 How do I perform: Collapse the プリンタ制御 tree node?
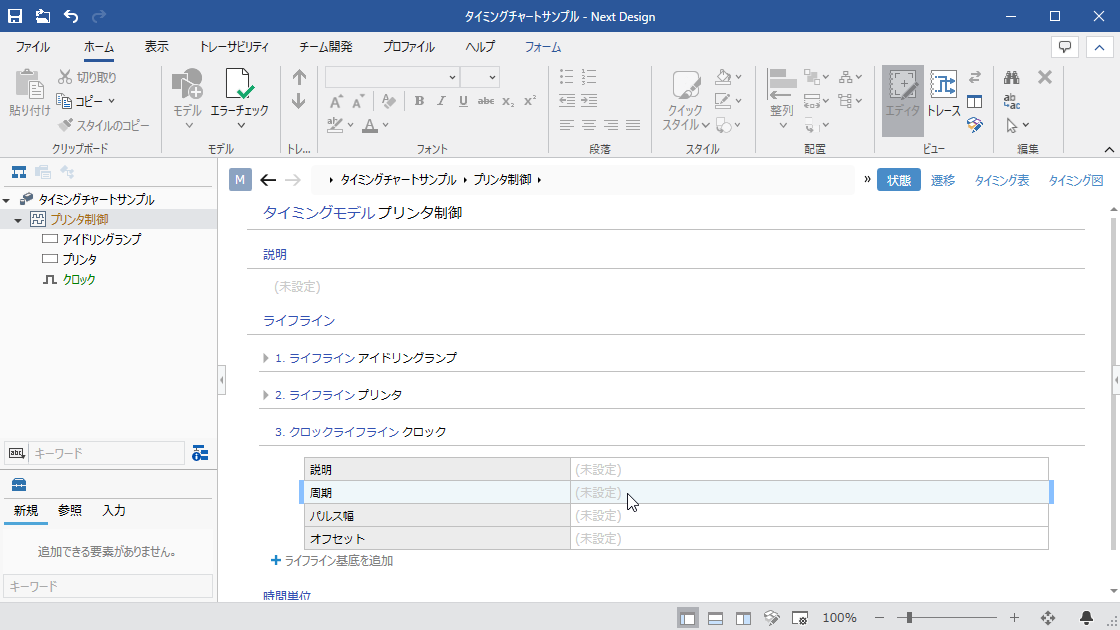click(x=19, y=220)
